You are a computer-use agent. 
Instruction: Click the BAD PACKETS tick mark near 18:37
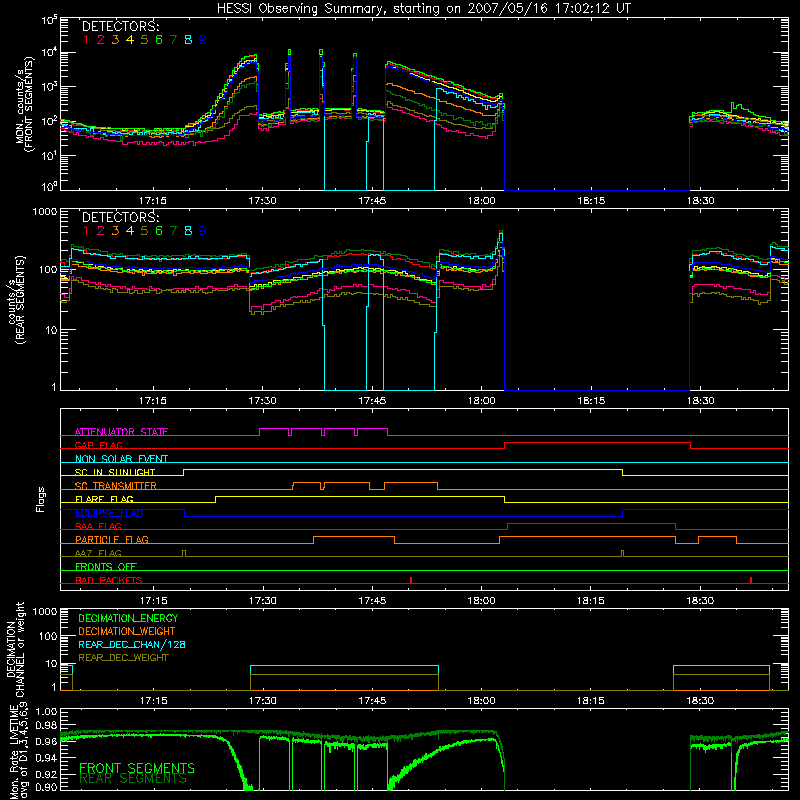(x=751, y=580)
